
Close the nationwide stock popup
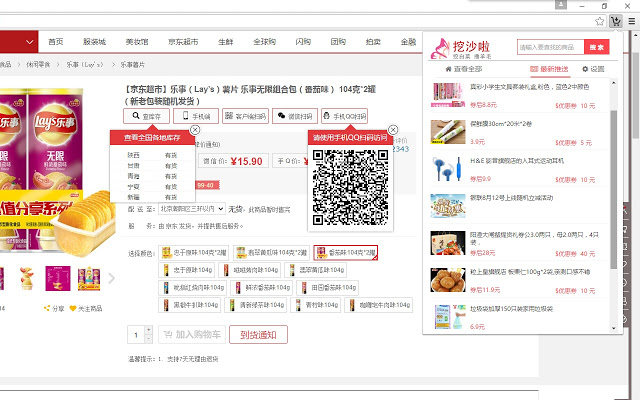(x=195, y=130)
